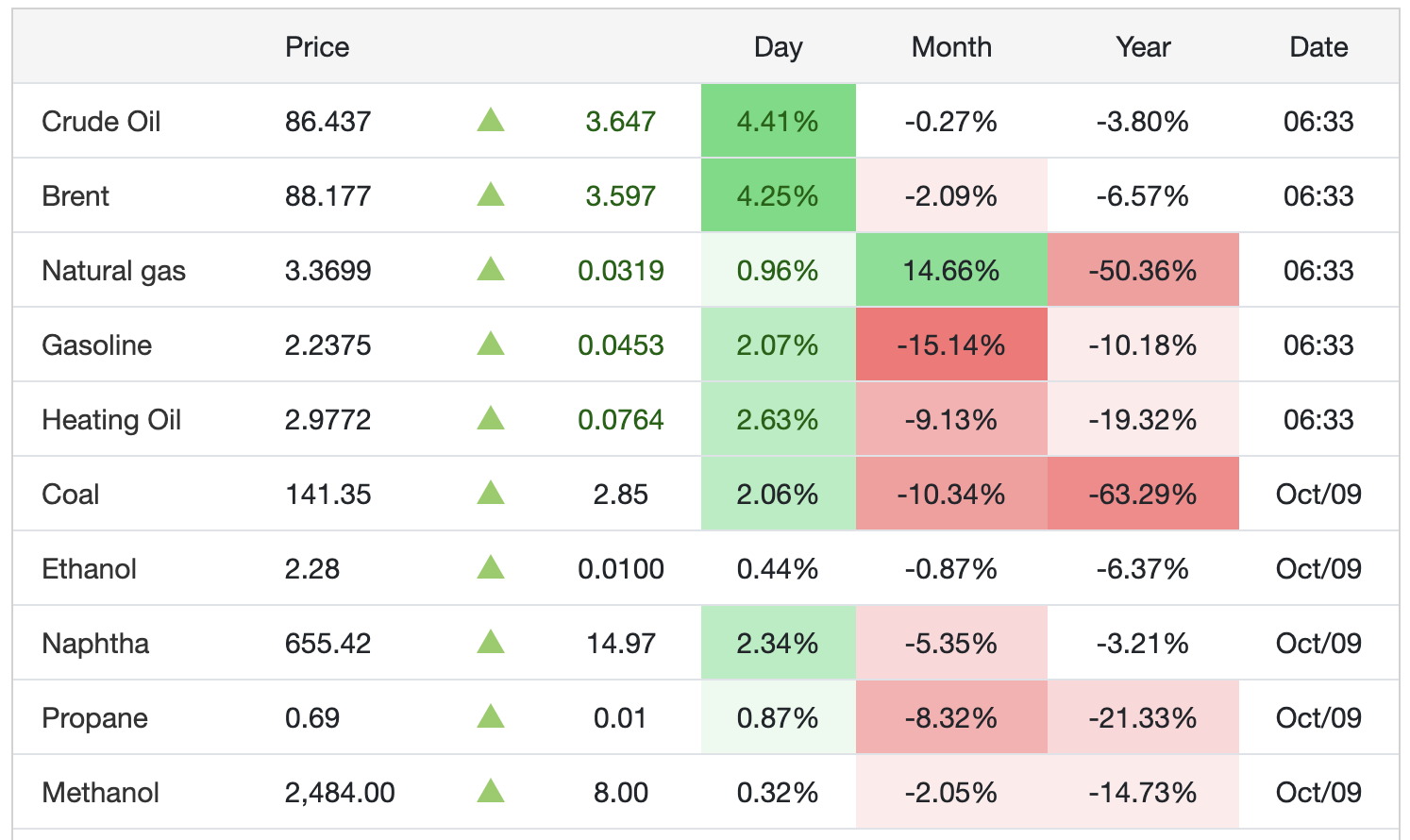
Task: Select Coal price 141.35
Action: click(x=328, y=495)
